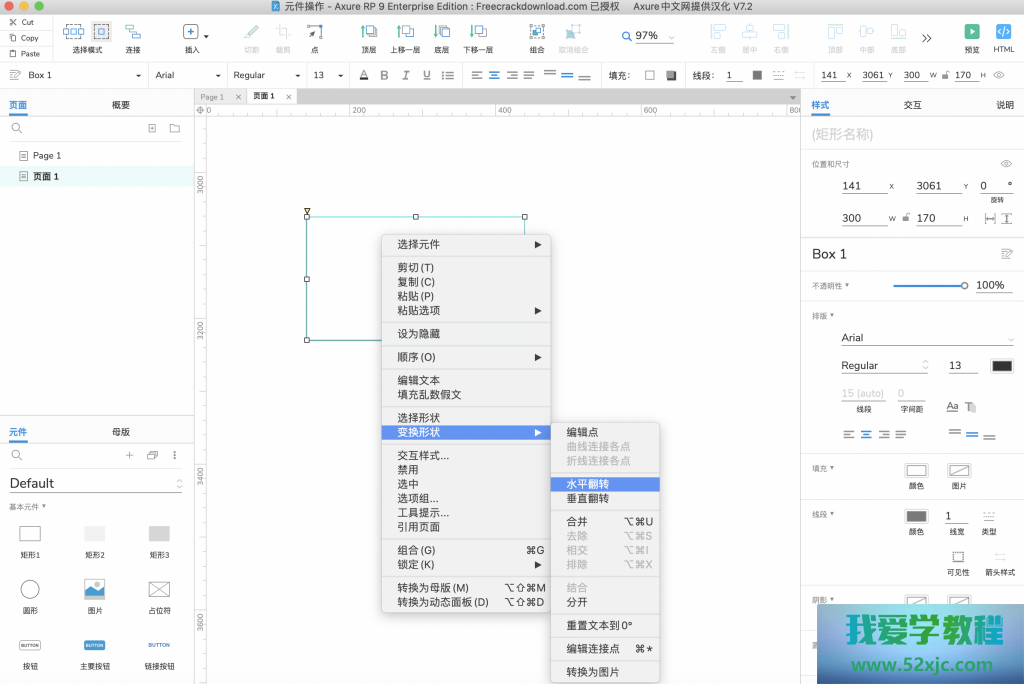Open the Arial font dropdown
The width and height of the screenshot is (1024, 684).
coord(188,74)
